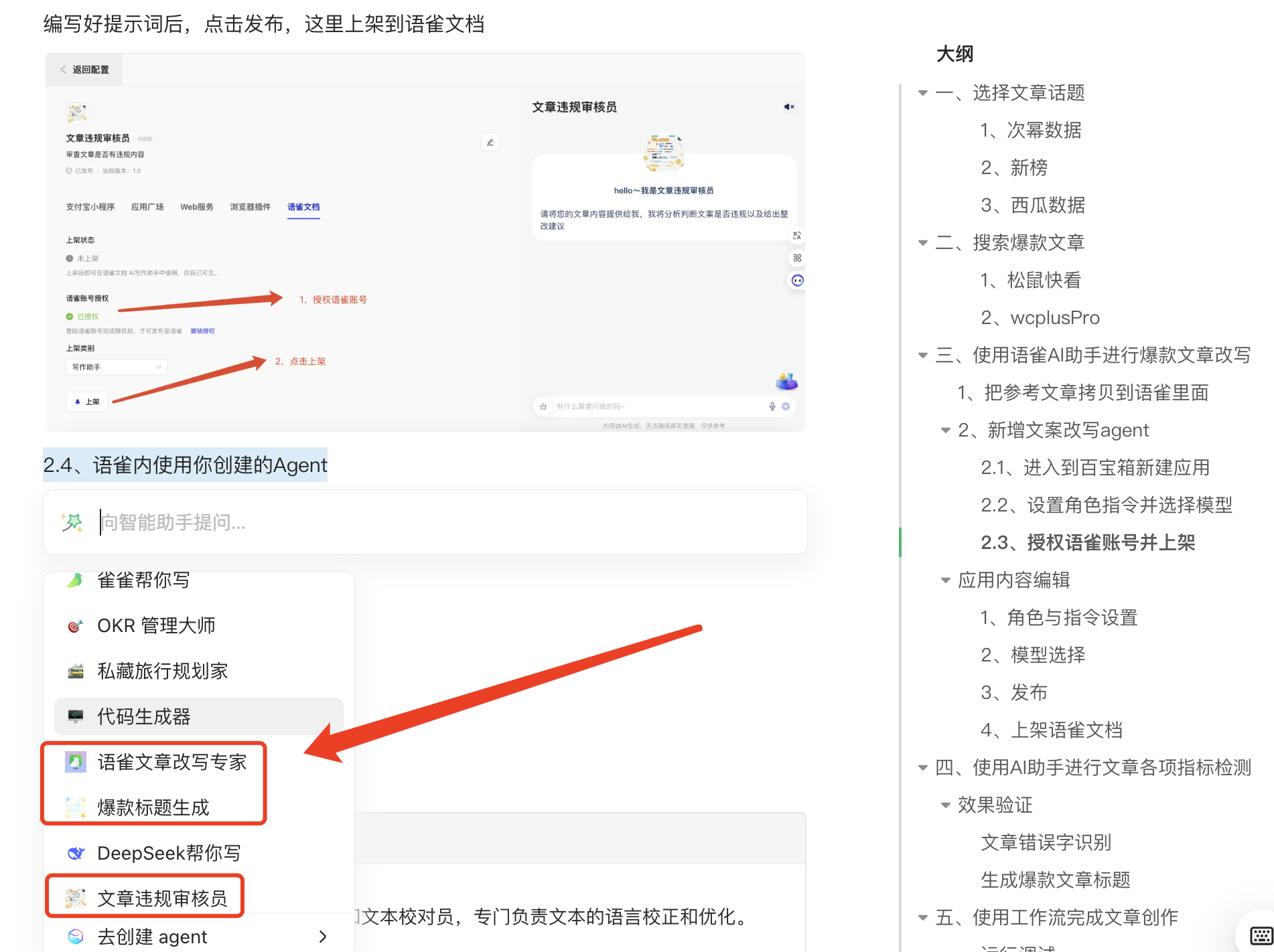The width and height of the screenshot is (1274, 952).
Task: Go to 3、发布 in outline
Action: click(x=1014, y=693)
